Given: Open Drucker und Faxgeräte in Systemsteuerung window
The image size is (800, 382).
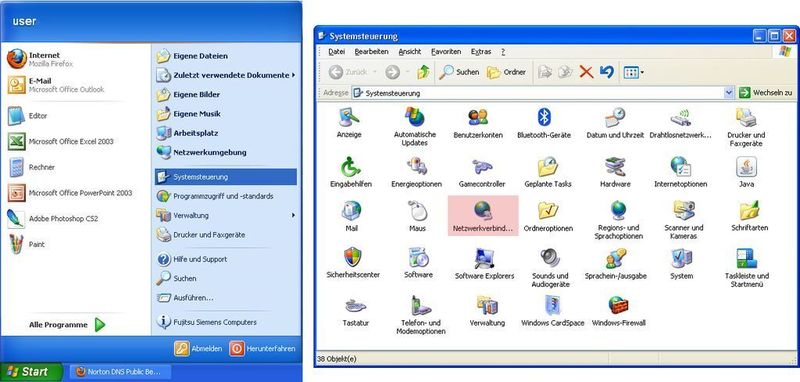Looking at the screenshot, I should pyautogui.click(x=746, y=127).
